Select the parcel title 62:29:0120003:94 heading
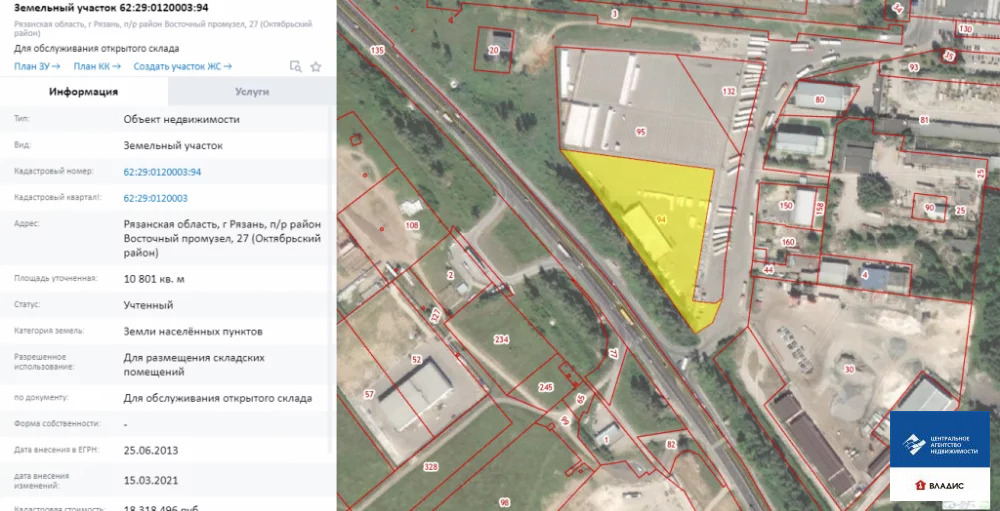The image size is (1000, 511). coord(111,8)
